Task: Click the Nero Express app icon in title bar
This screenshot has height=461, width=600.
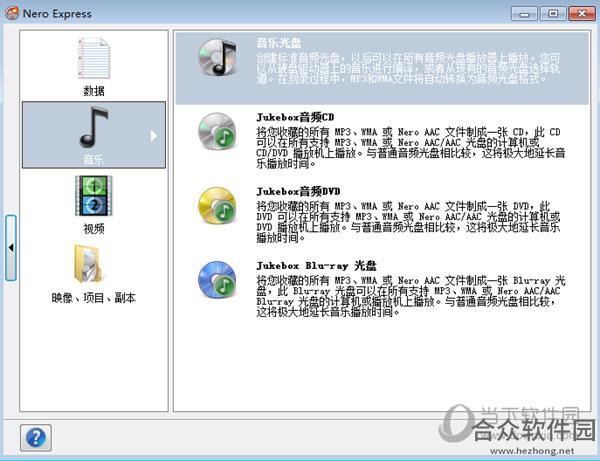Action: 12,13
